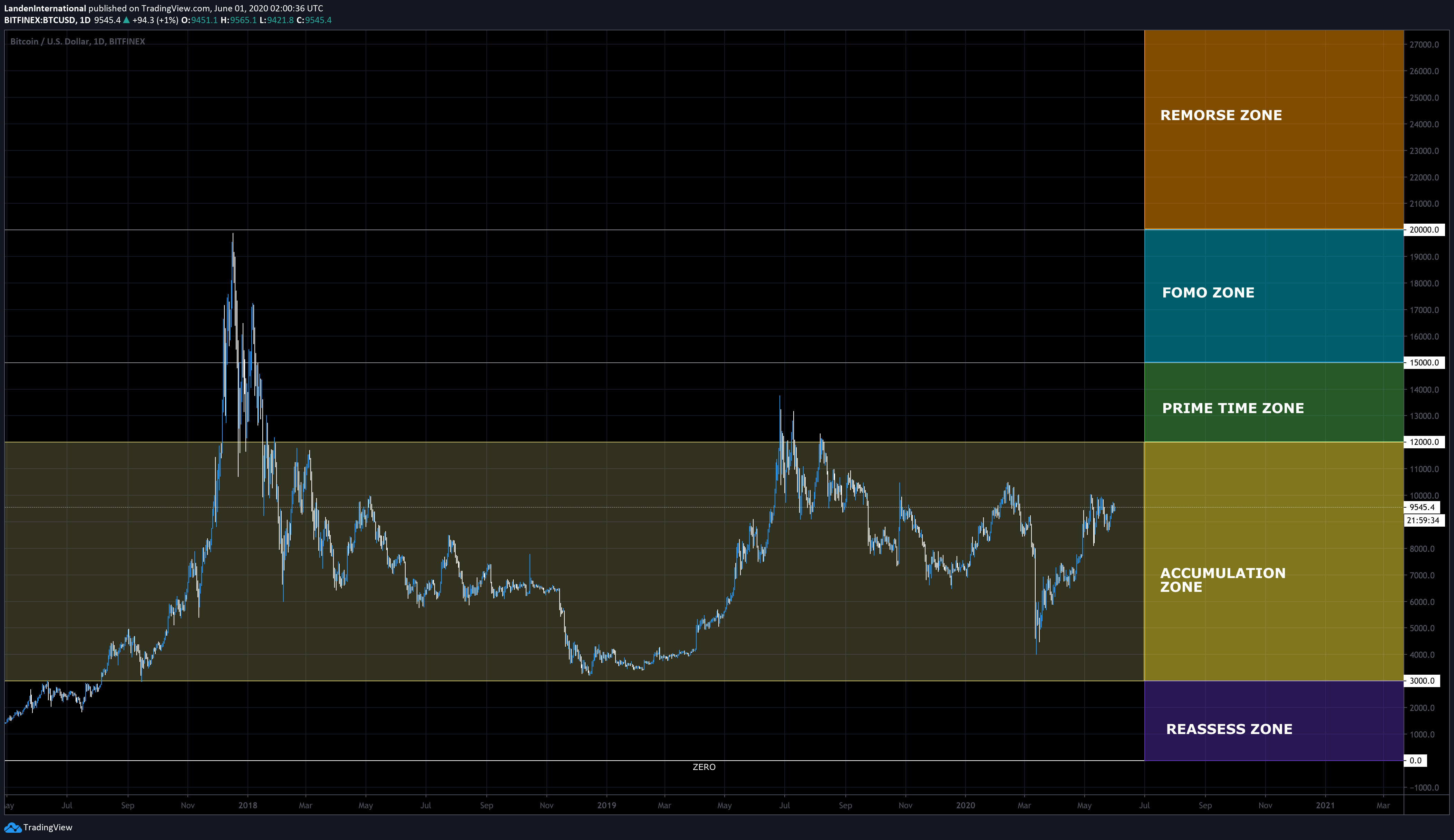Click the 2019 label on time axis
This screenshot has height=840, width=1454.
[x=607, y=805]
